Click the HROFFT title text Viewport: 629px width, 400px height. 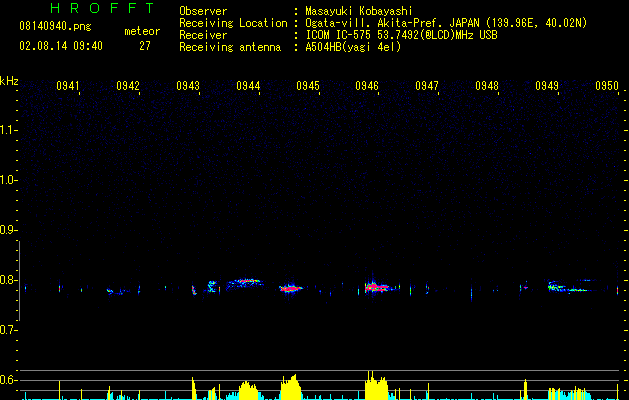click(x=102, y=8)
